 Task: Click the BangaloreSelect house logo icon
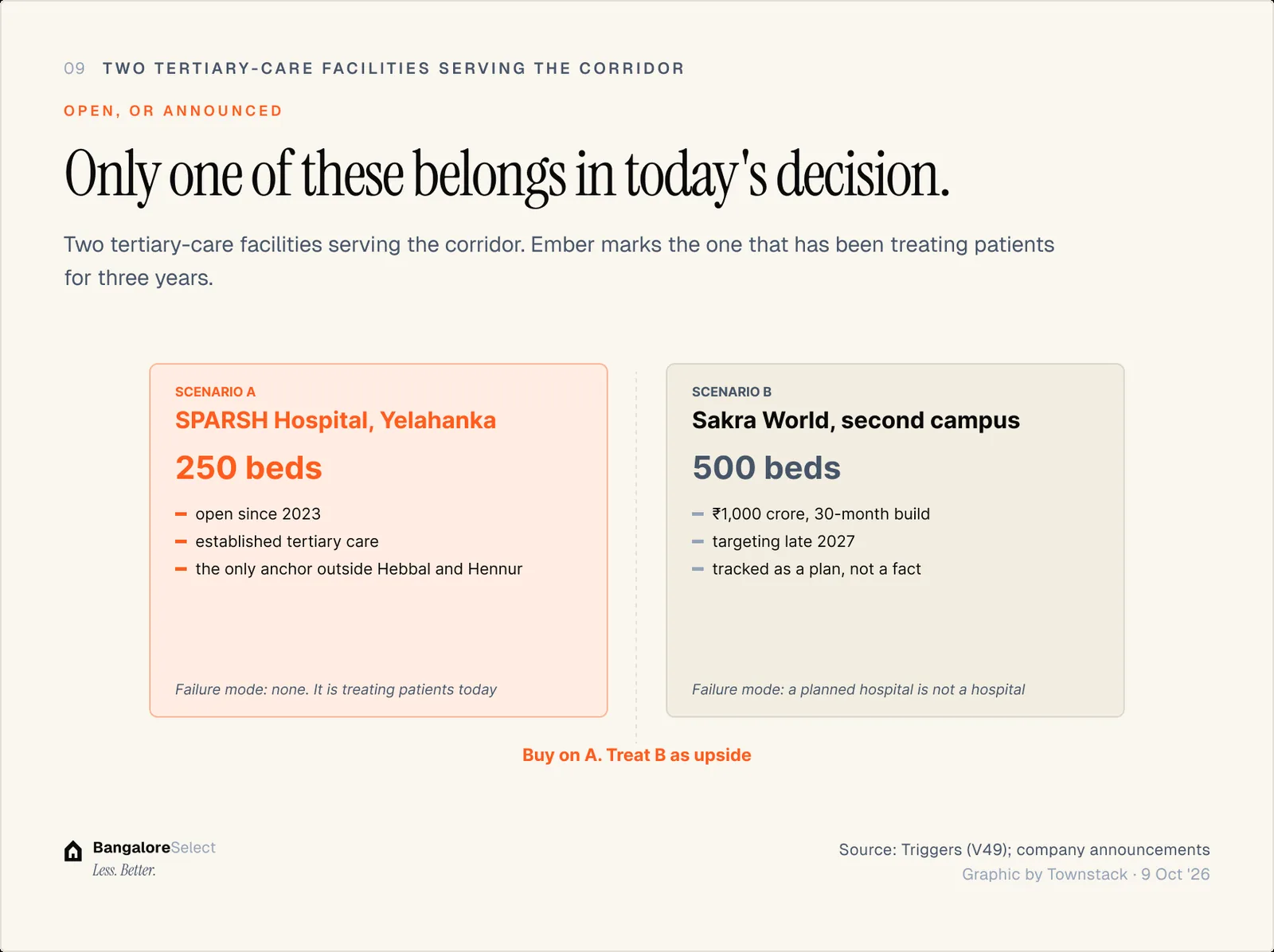(73, 851)
